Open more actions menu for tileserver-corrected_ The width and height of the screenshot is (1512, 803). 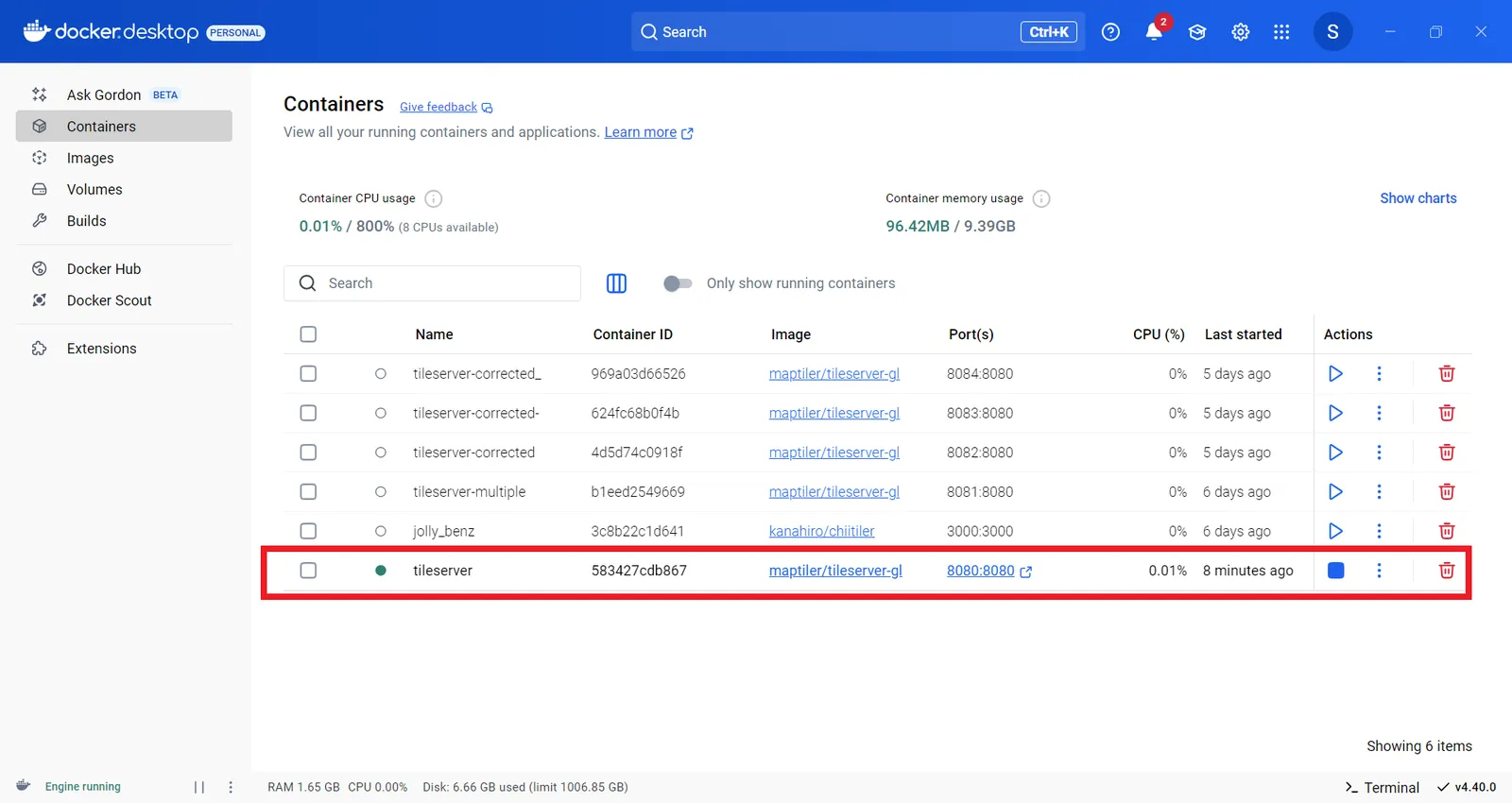click(x=1379, y=374)
